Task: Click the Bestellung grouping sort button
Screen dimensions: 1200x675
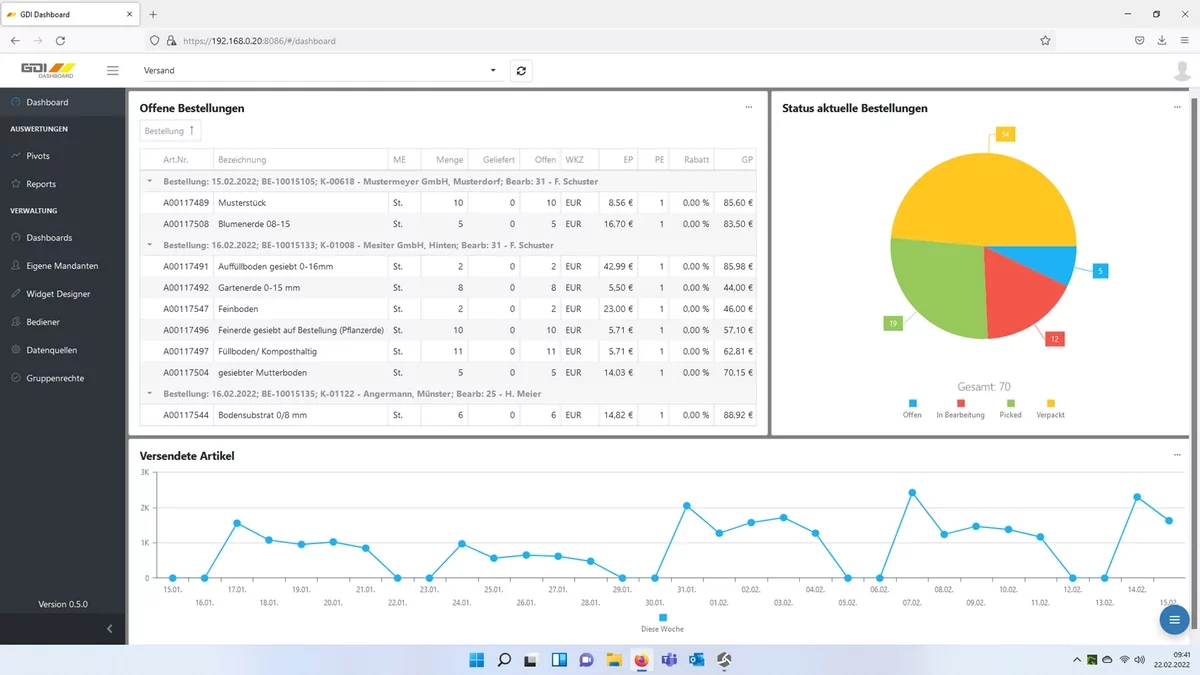Action: tap(170, 131)
